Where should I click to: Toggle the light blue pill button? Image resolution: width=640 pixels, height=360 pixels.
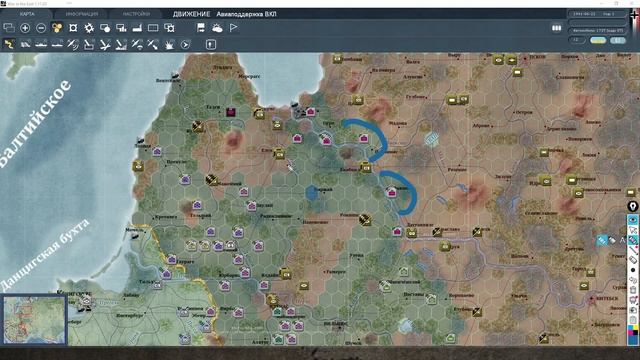tap(618, 40)
